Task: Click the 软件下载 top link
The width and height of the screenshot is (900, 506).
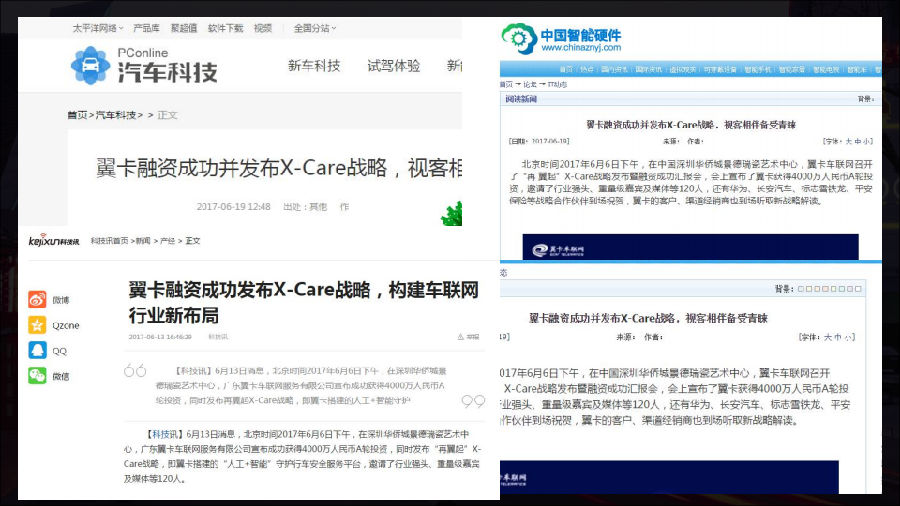Action: 224,28
